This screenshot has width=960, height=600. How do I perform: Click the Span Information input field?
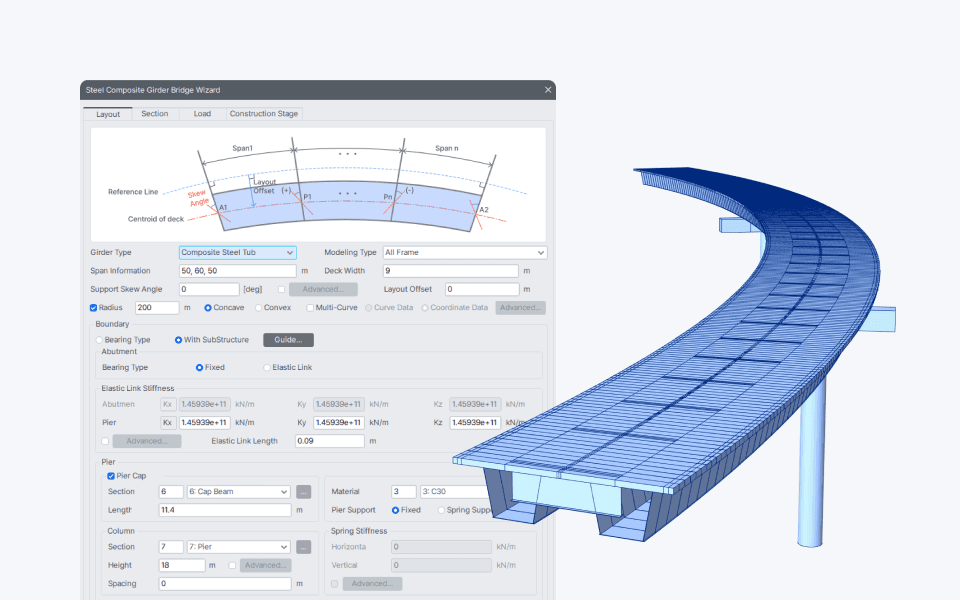pos(238,271)
